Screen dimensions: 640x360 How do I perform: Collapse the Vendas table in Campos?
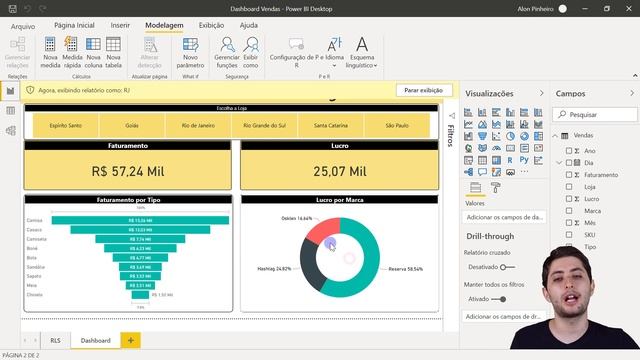coord(555,136)
